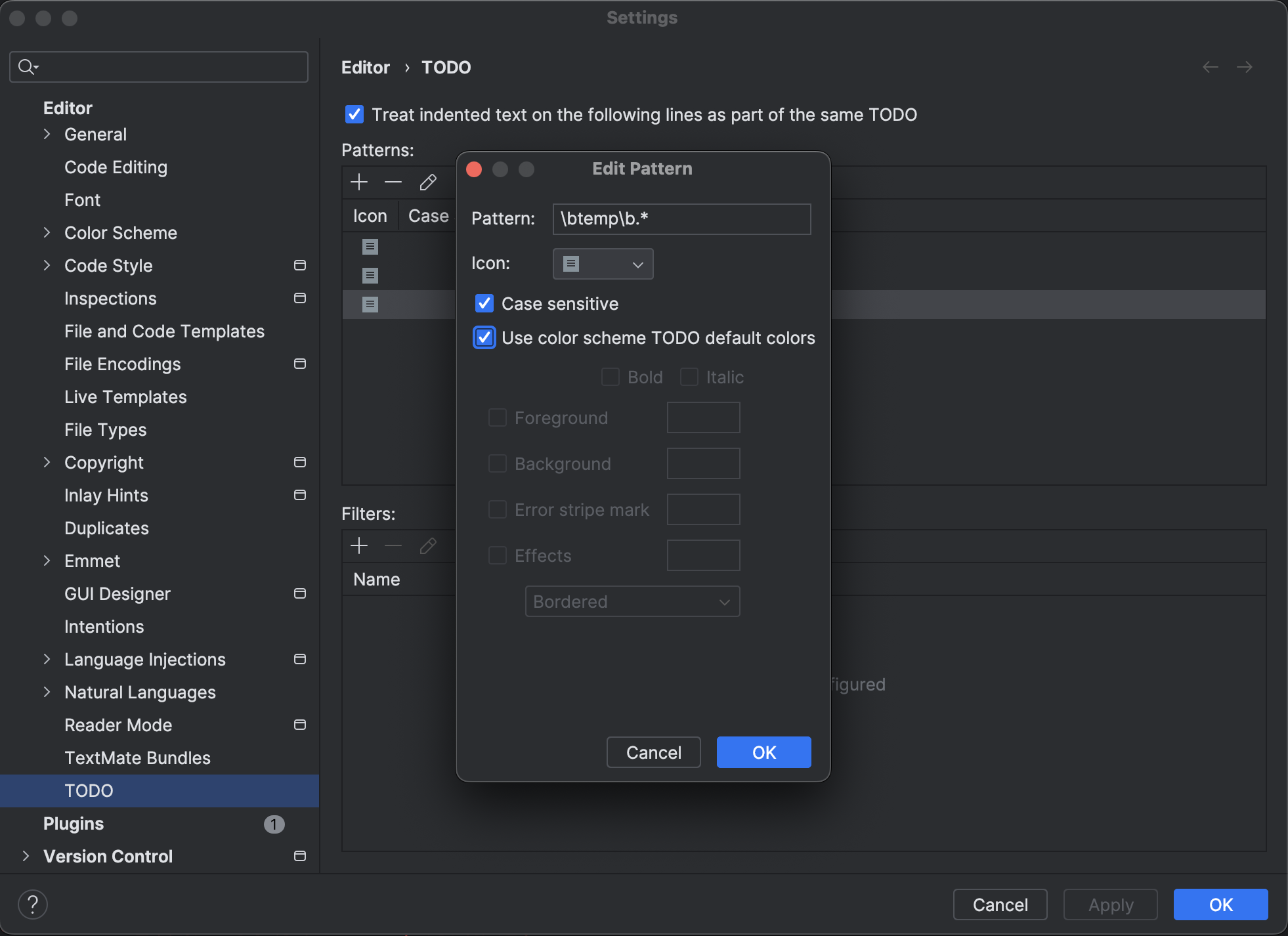Expand the Version Control section

point(26,856)
